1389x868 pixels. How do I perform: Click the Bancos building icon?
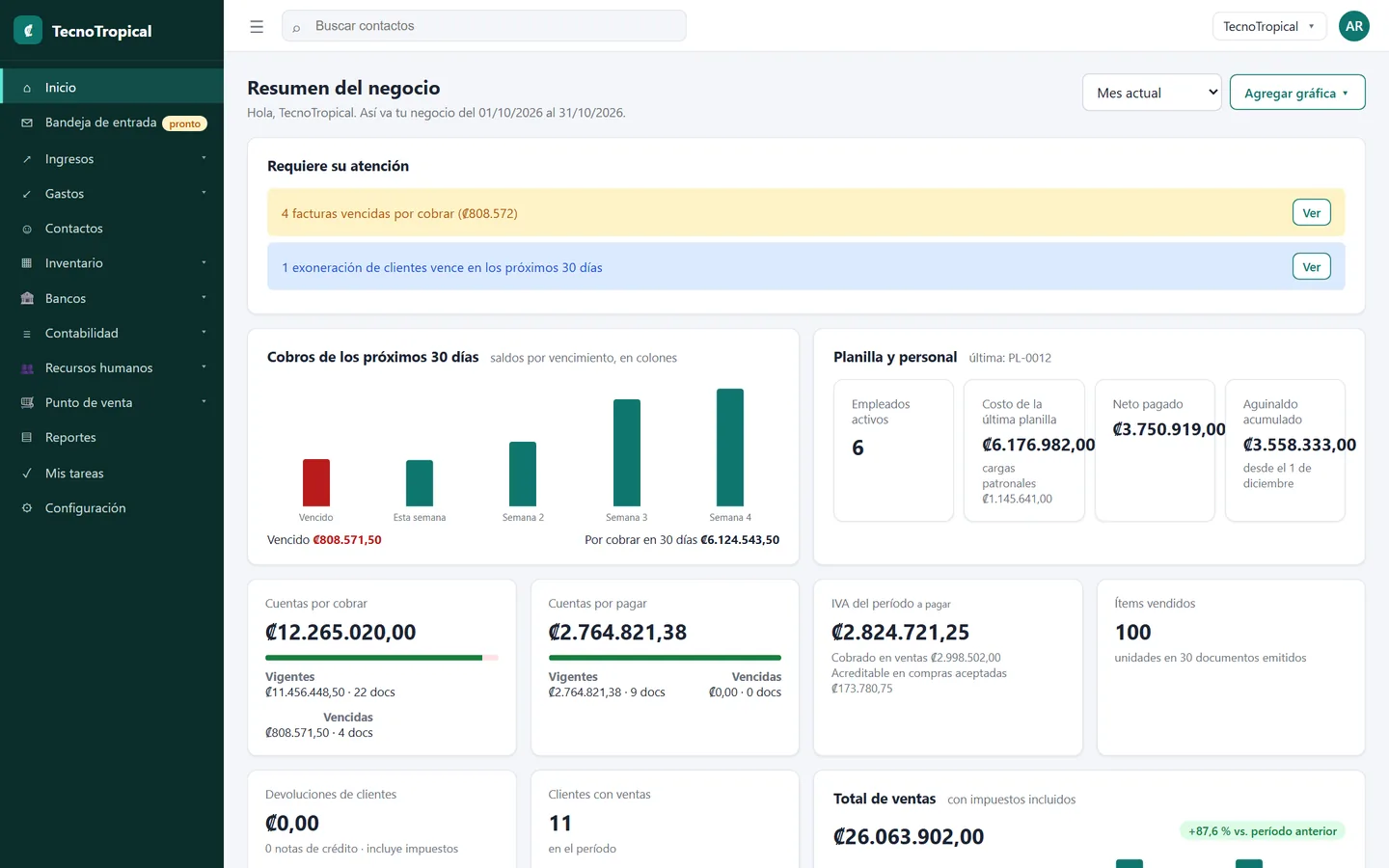point(27,299)
